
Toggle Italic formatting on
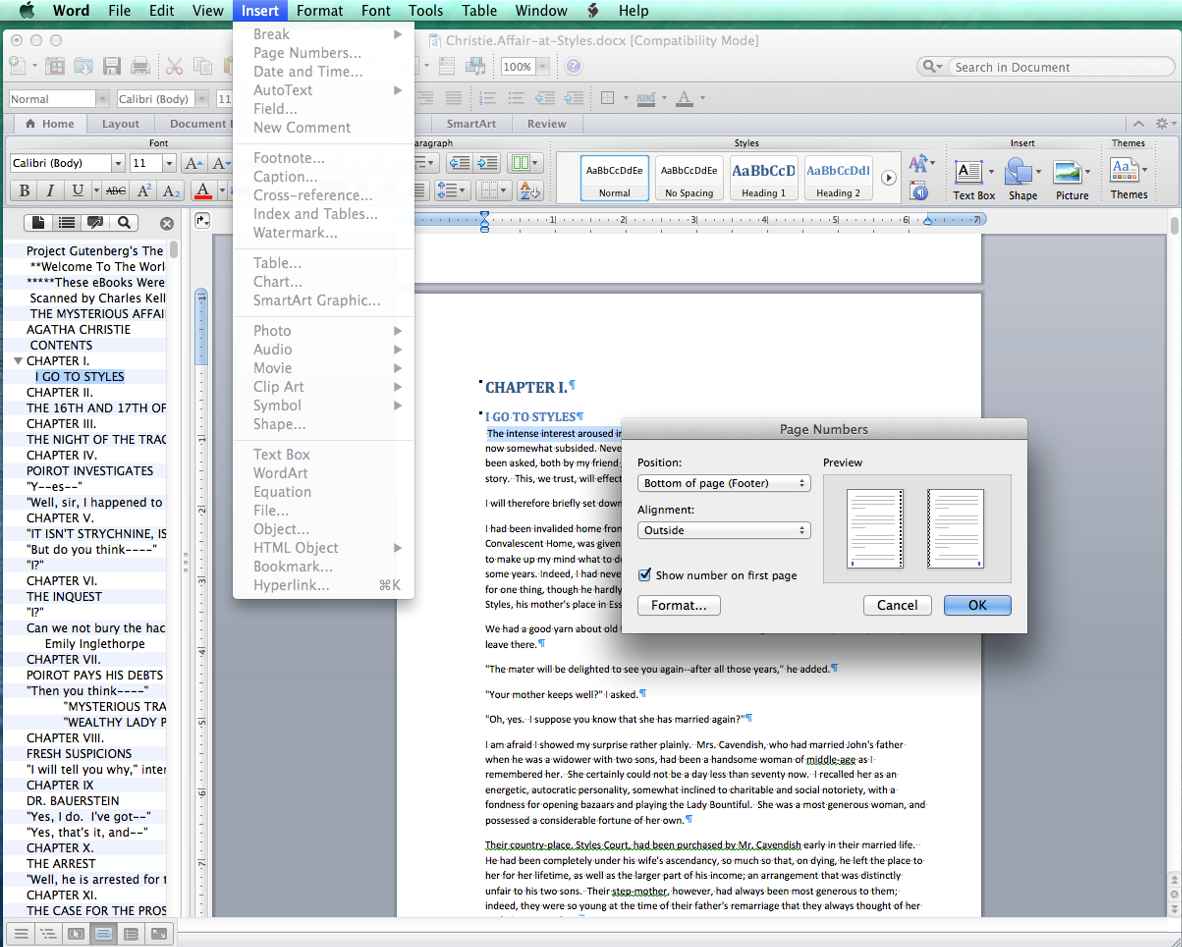[x=51, y=191]
